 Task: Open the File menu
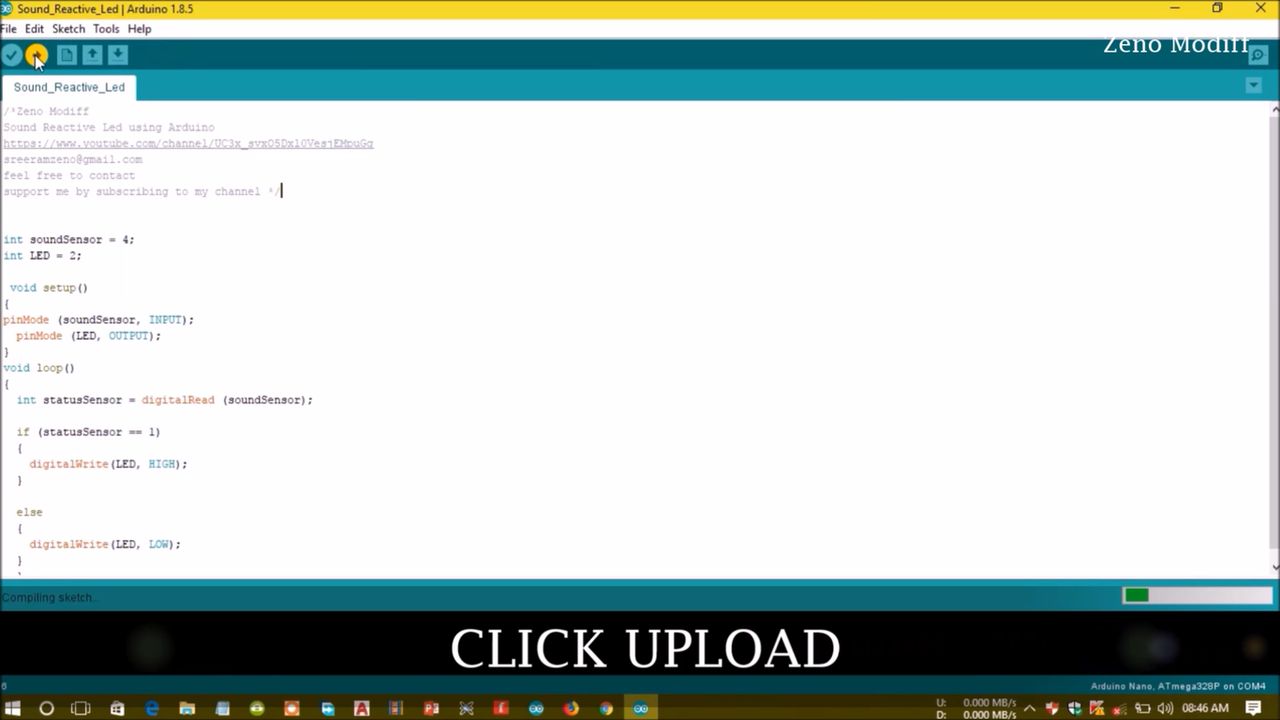pos(8,29)
